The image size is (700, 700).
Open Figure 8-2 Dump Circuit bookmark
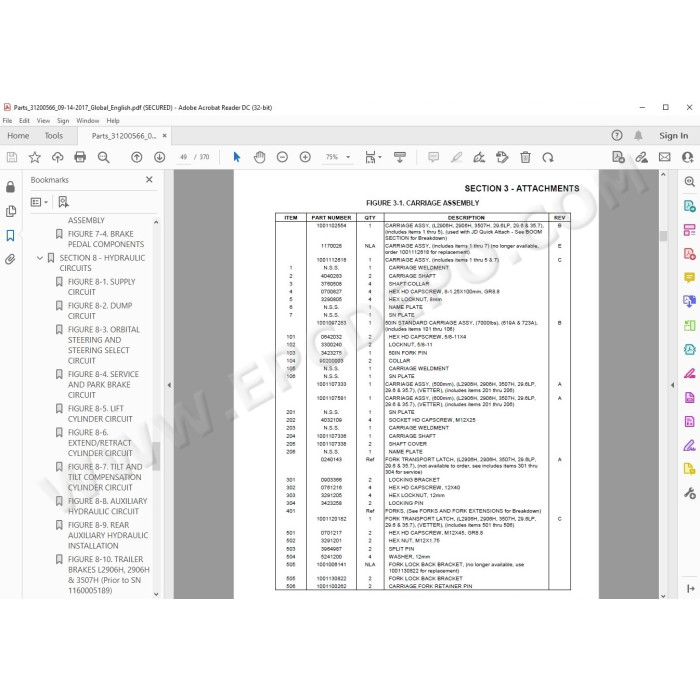pos(100,311)
